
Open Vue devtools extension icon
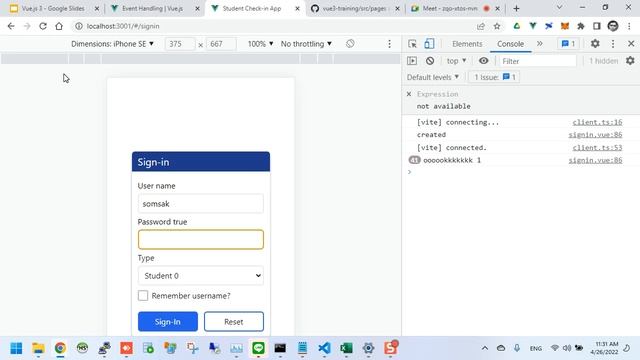pyautogui.click(x=533, y=26)
